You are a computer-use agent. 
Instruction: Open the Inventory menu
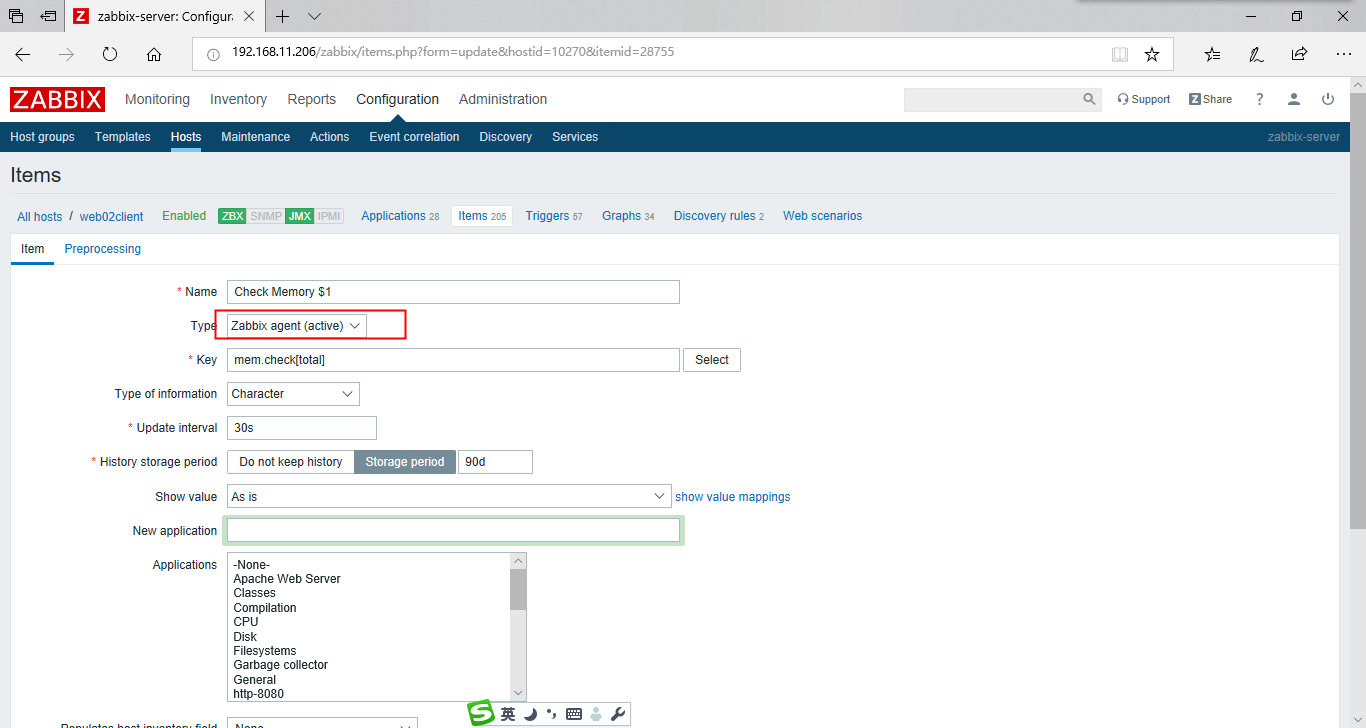click(x=238, y=99)
